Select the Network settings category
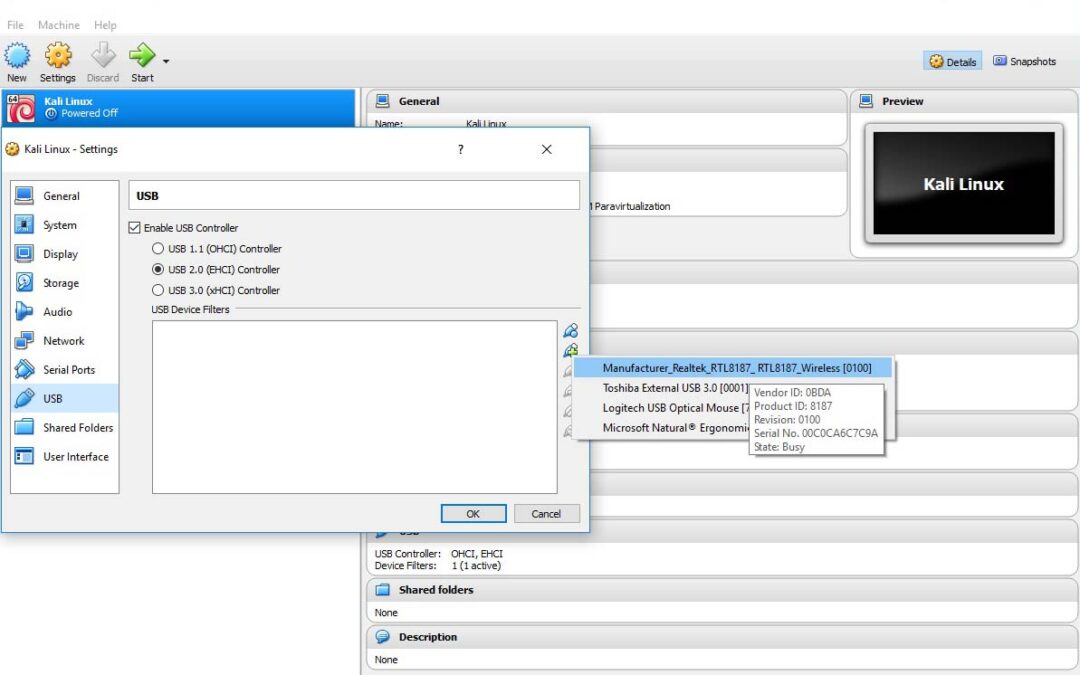Image resolution: width=1080 pixels, height=675 pixels. click(x=63, y=341)
